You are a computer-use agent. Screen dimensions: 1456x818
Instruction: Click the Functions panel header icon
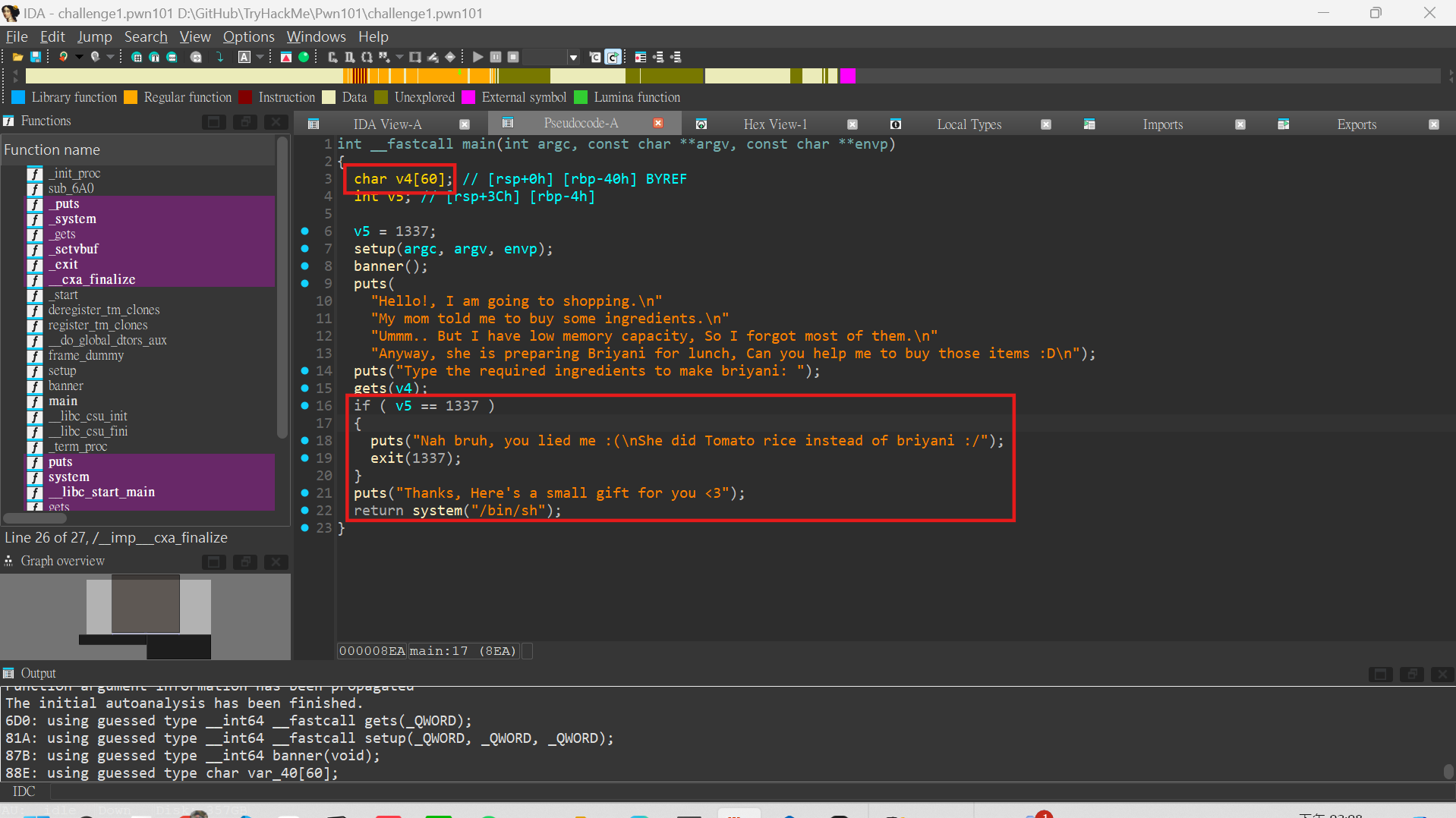8,121
